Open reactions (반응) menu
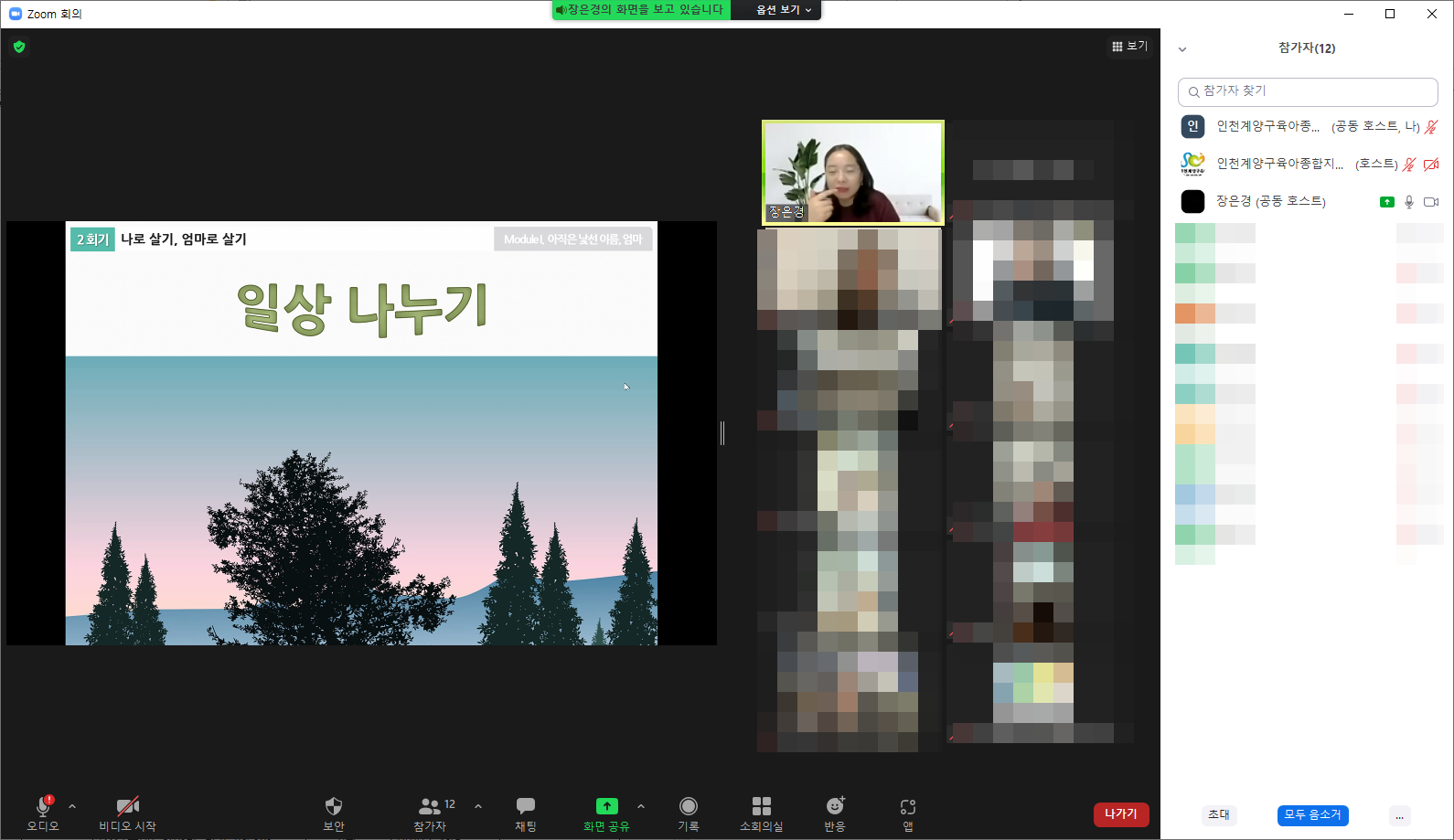 point(835,813)
